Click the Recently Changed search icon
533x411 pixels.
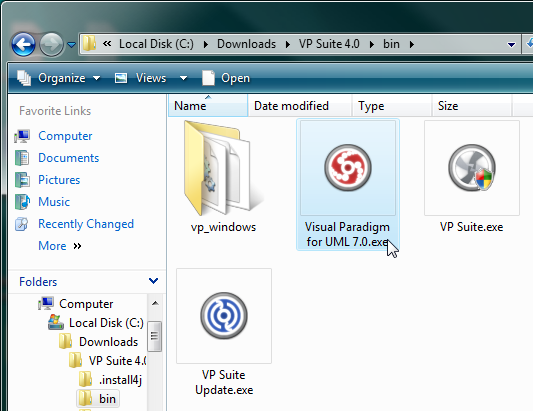[22, 224]
